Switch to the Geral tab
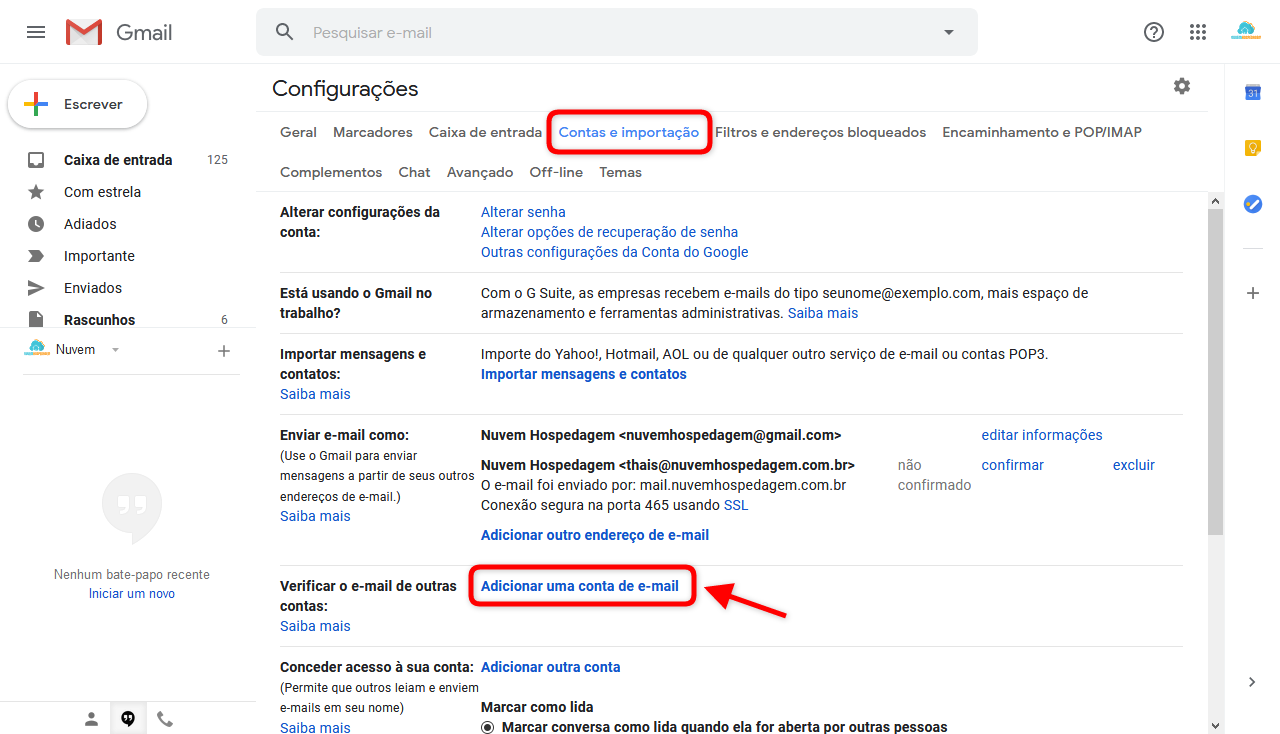 [298, 132]
